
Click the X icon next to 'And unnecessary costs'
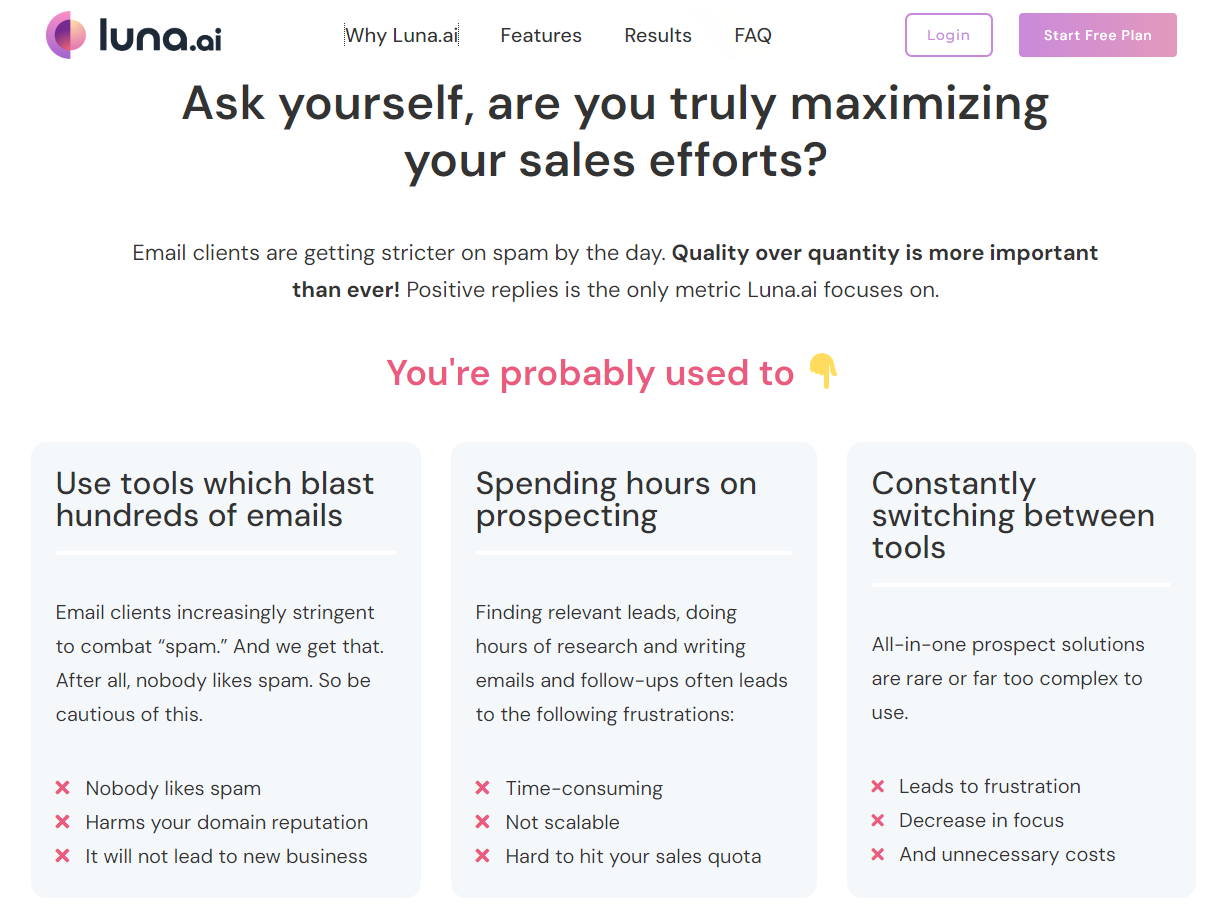878,854
